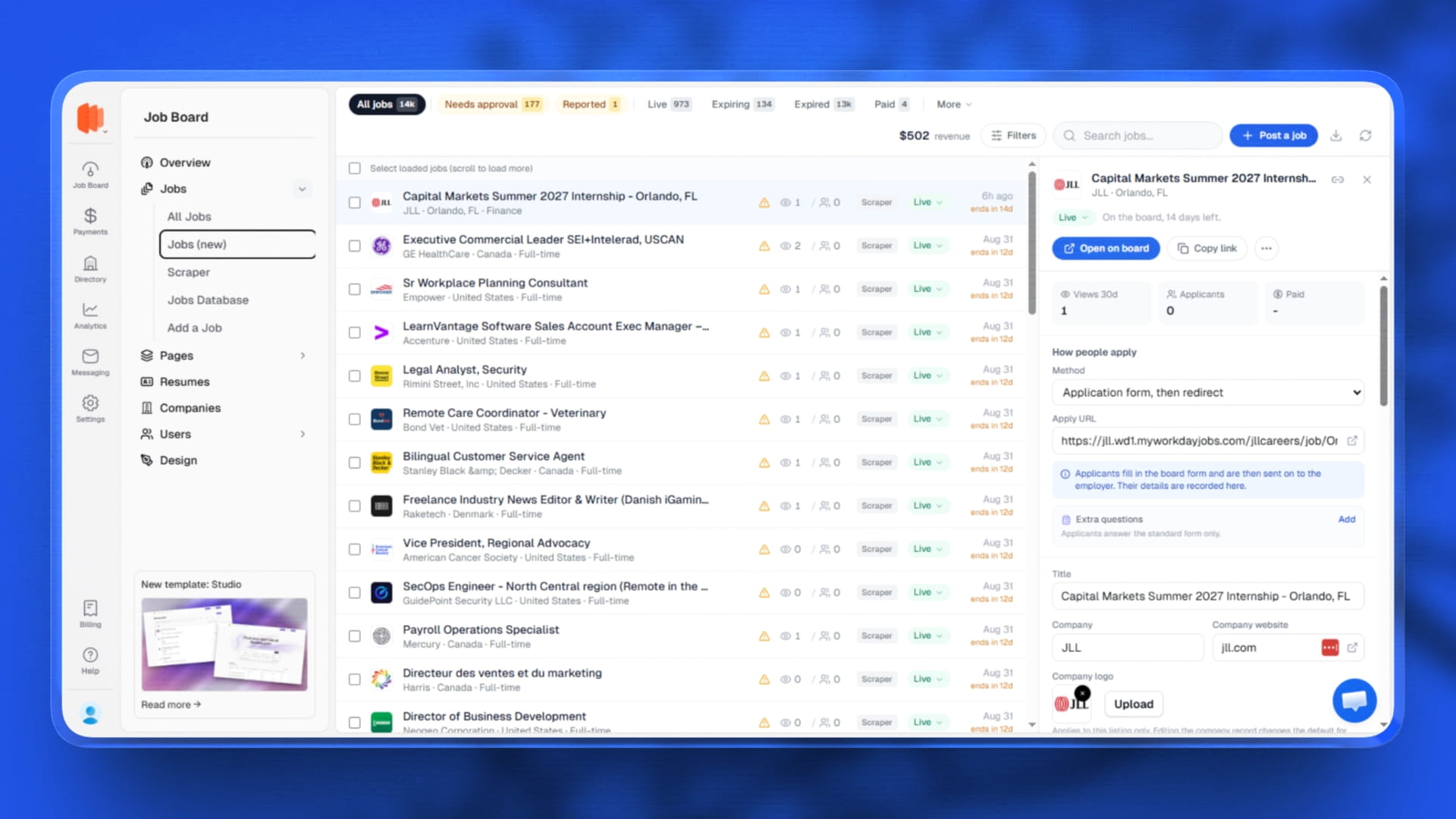This screenshot has width=1456, height=819.
Task: Check the Vice President, Regional Advocacy row
Action: coord(354,549)
